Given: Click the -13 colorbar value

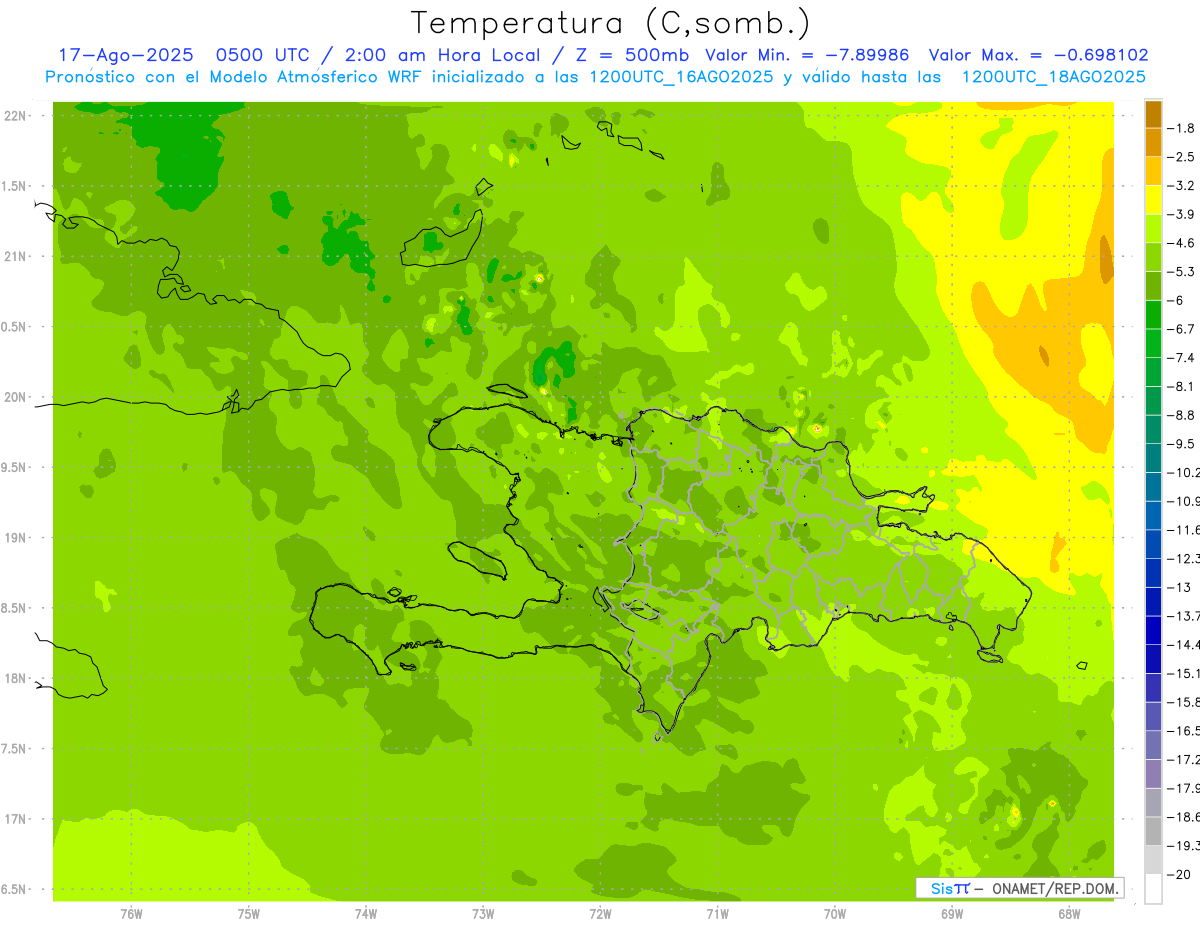Looking at the screenshot, I should (x=1181, y=587).
